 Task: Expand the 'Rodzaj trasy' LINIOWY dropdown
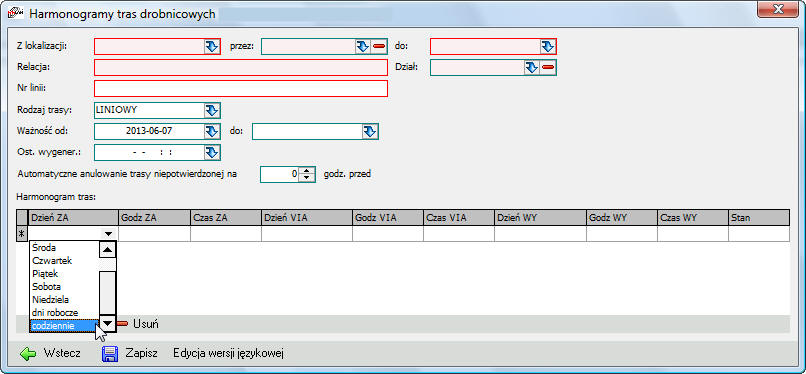[x=212, y=110]
